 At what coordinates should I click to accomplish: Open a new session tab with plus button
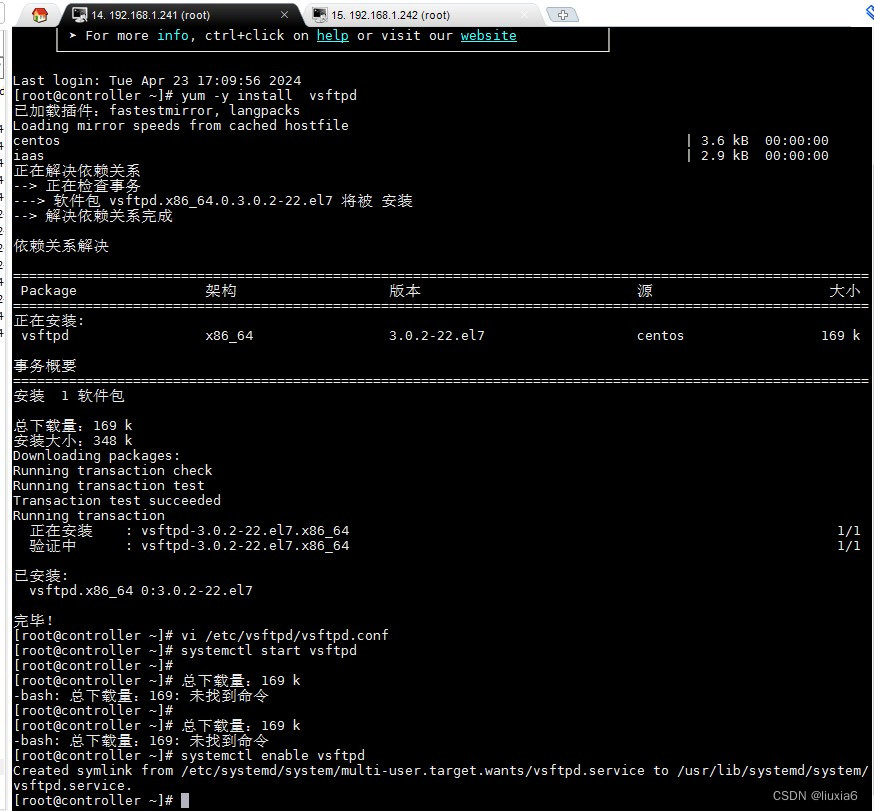click(x=562, y=15)
